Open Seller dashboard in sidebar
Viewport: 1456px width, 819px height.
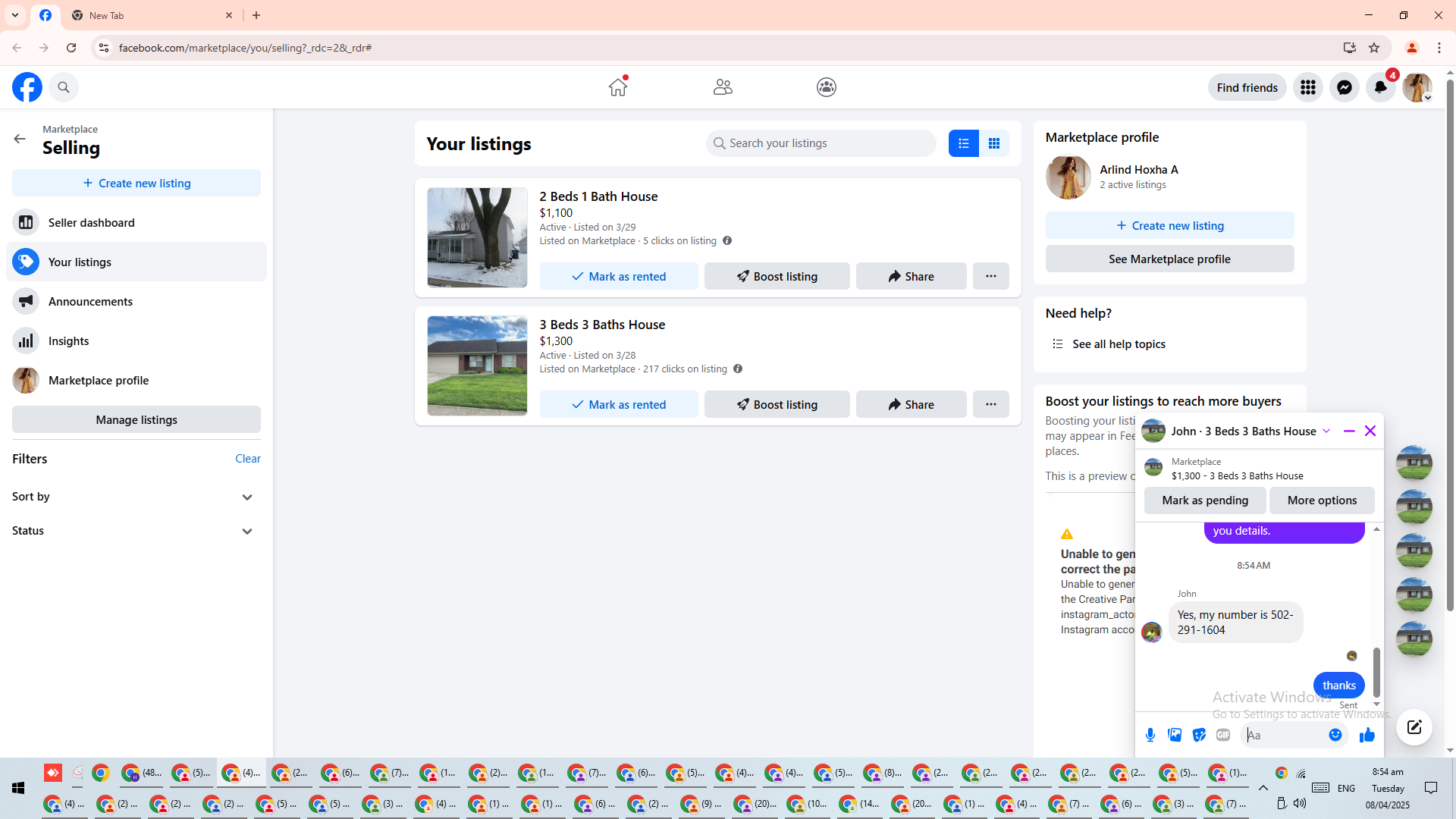tap(91, 222)
